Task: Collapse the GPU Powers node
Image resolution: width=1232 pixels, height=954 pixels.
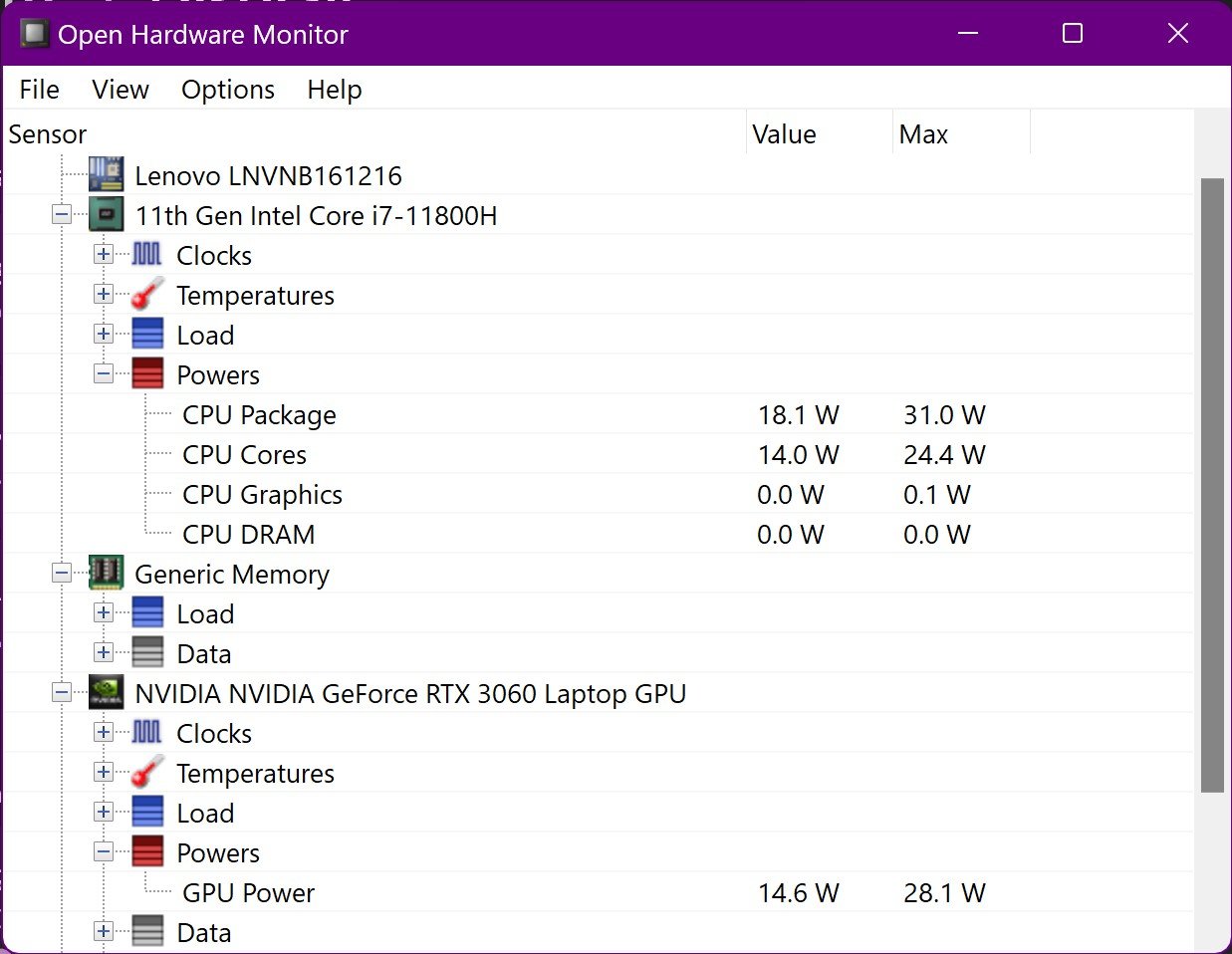Action: (104, 851)
